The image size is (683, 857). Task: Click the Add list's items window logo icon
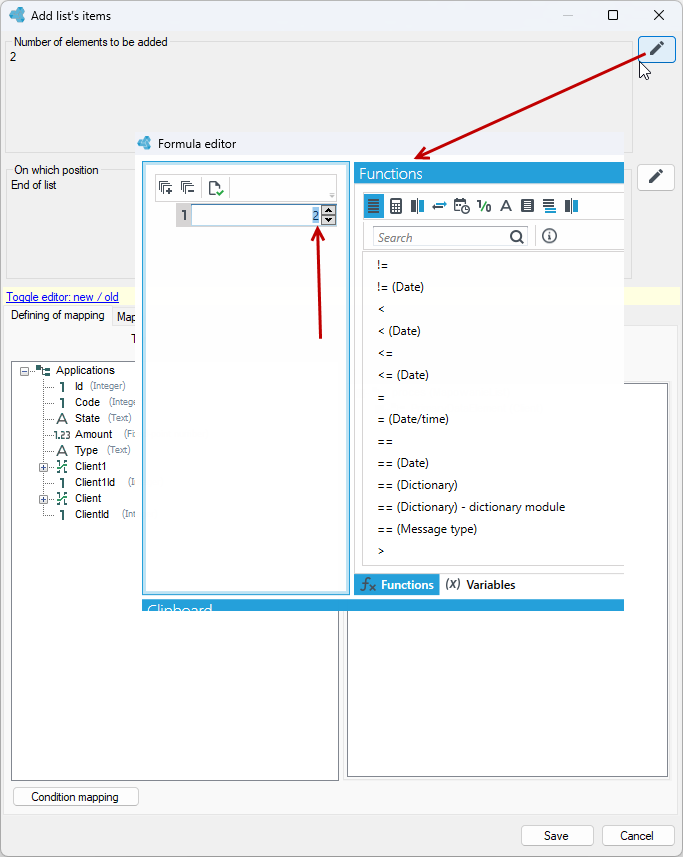17,15
